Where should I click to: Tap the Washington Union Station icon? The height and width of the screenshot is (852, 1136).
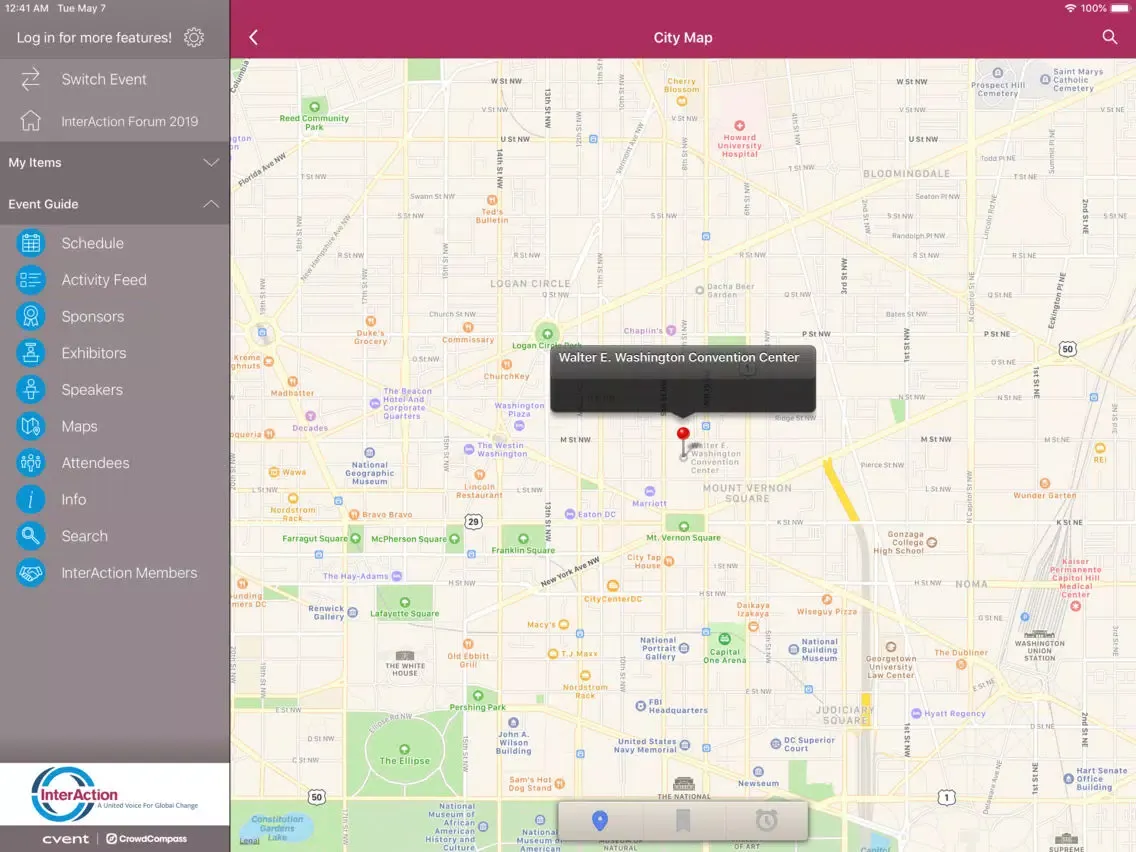1039,634
